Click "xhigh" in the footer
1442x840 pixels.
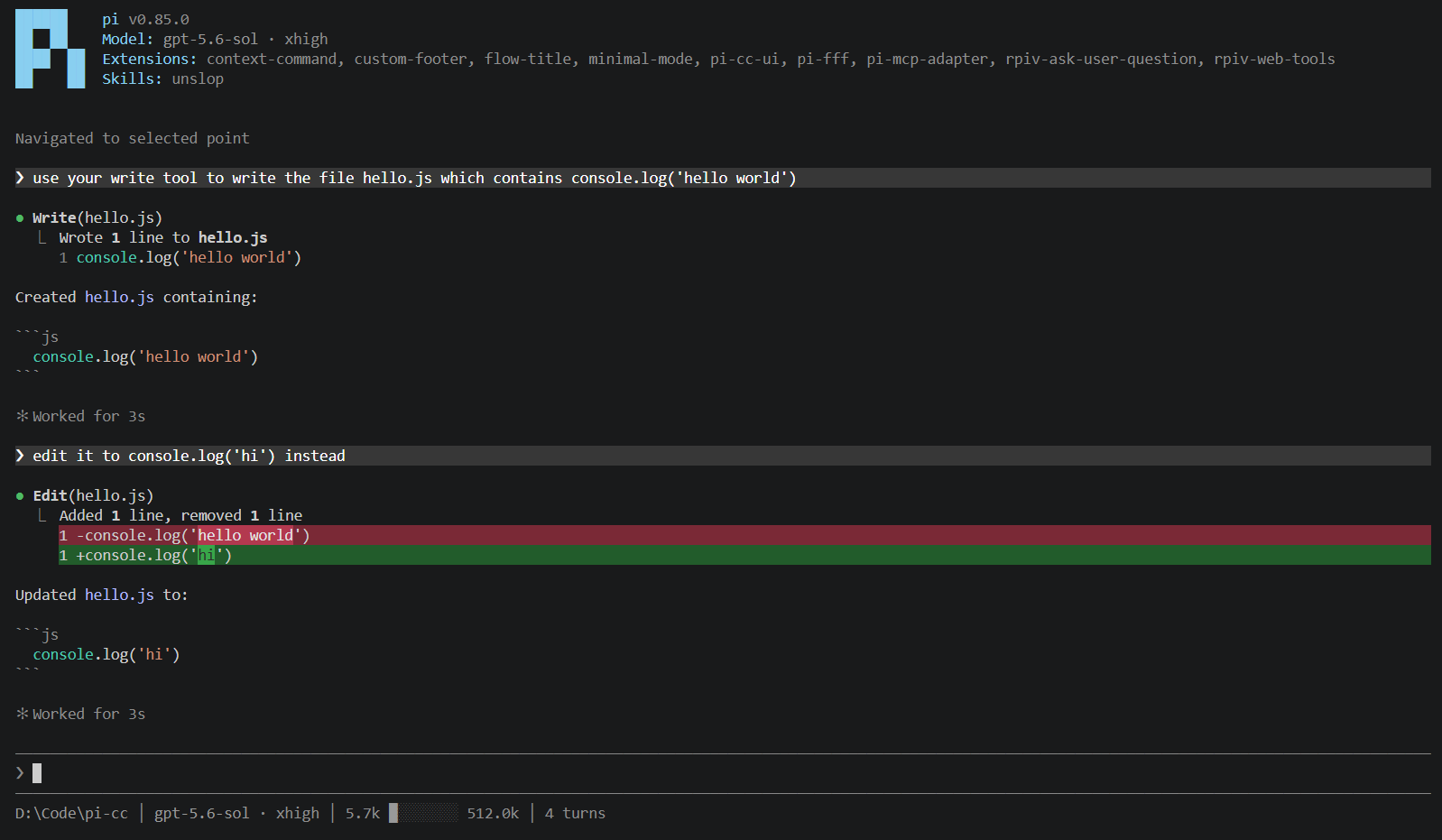298,813
